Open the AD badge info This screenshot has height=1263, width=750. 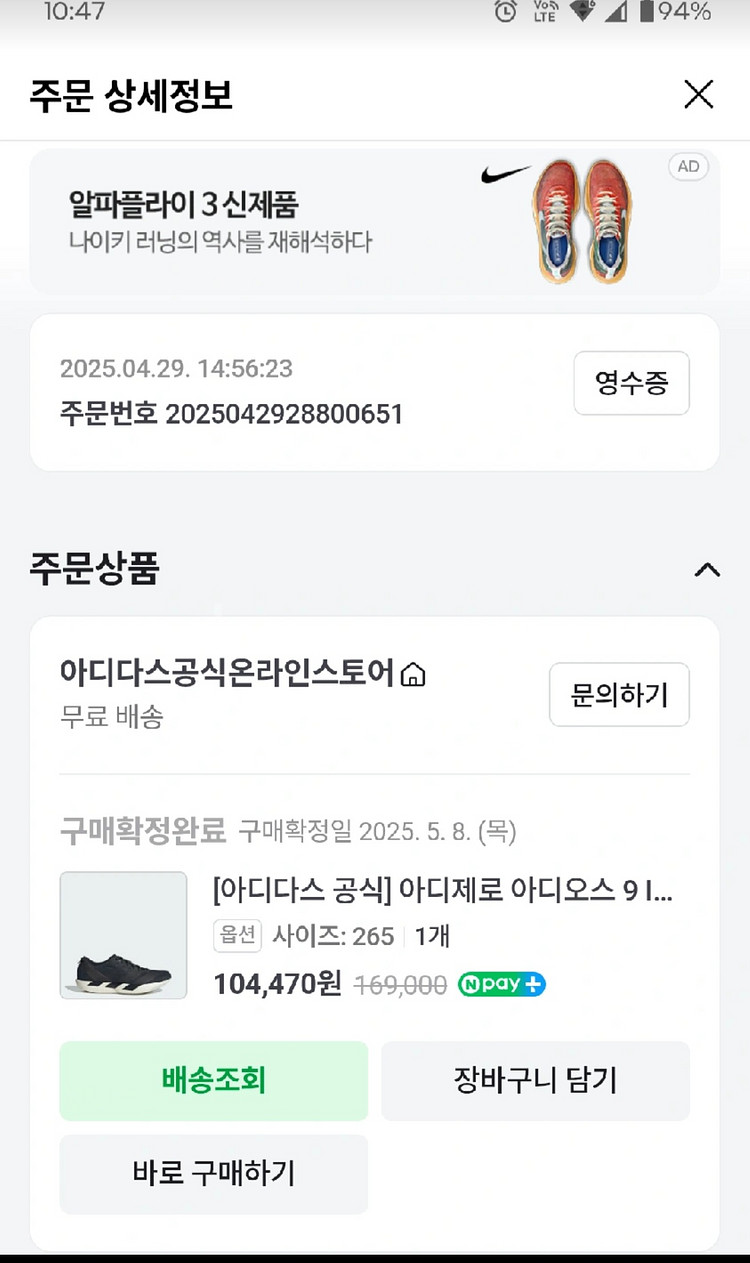click(688, 167)
